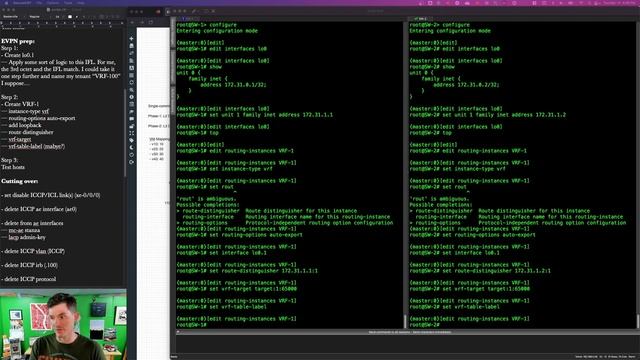Click the table grid icon in diagram sidebar

coord(131,75)
